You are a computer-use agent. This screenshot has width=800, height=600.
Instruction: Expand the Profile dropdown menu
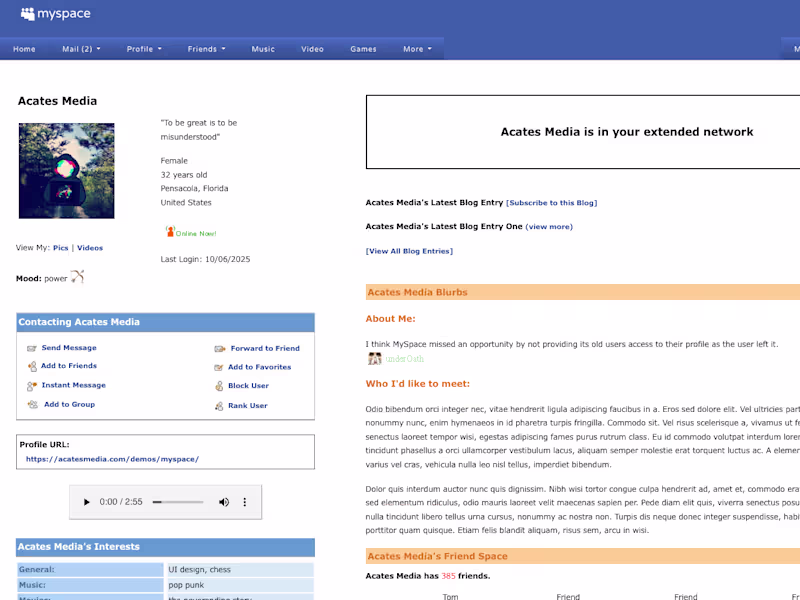[143, 48]
